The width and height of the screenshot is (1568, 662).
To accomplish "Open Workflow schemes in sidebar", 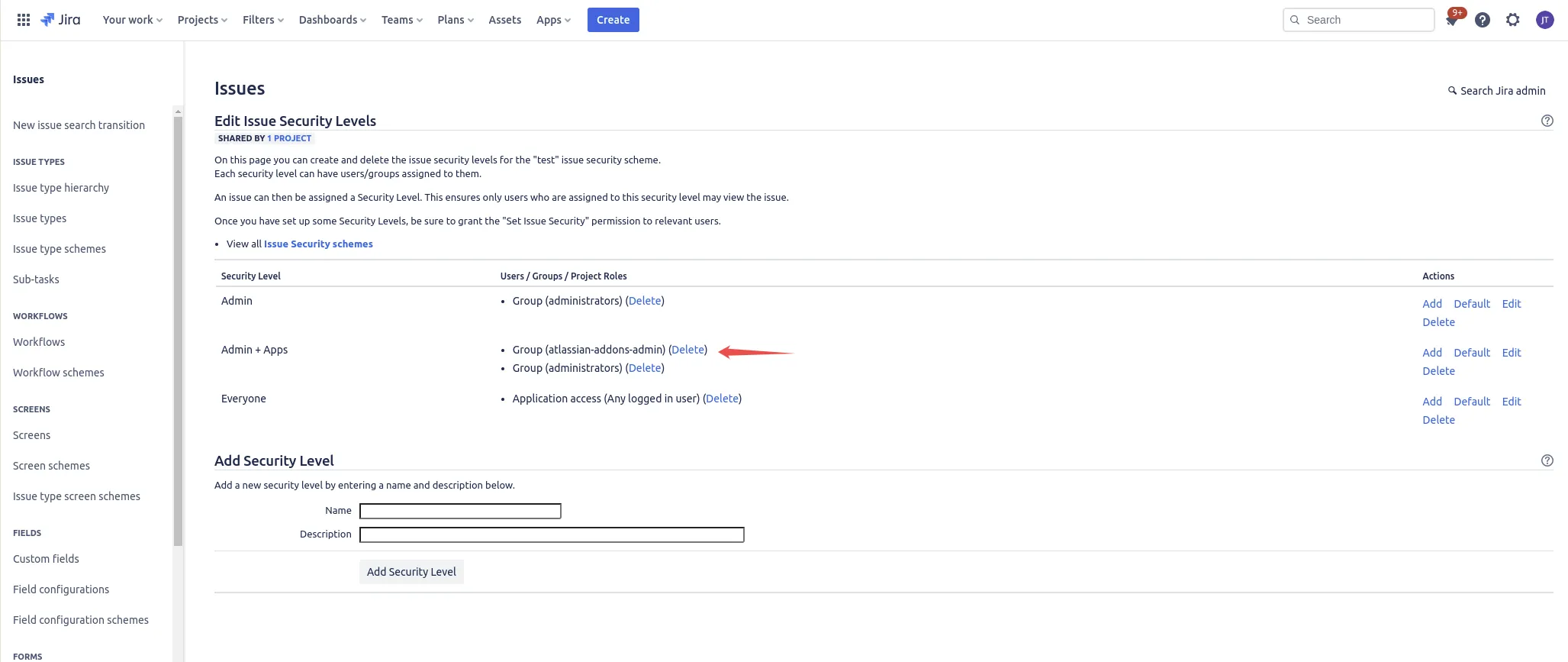I will click(59, 373).
